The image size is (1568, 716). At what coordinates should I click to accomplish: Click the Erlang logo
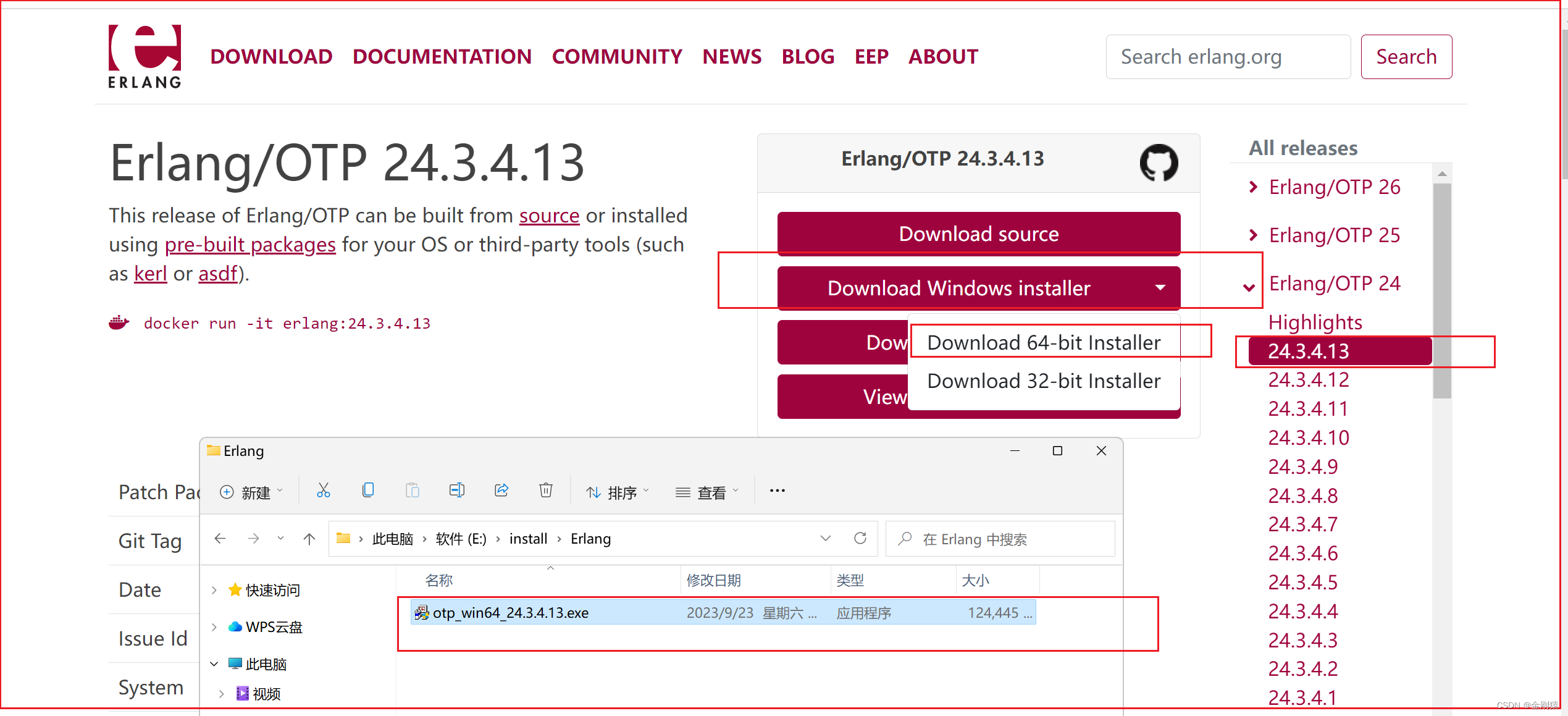(x=145, y=56)
